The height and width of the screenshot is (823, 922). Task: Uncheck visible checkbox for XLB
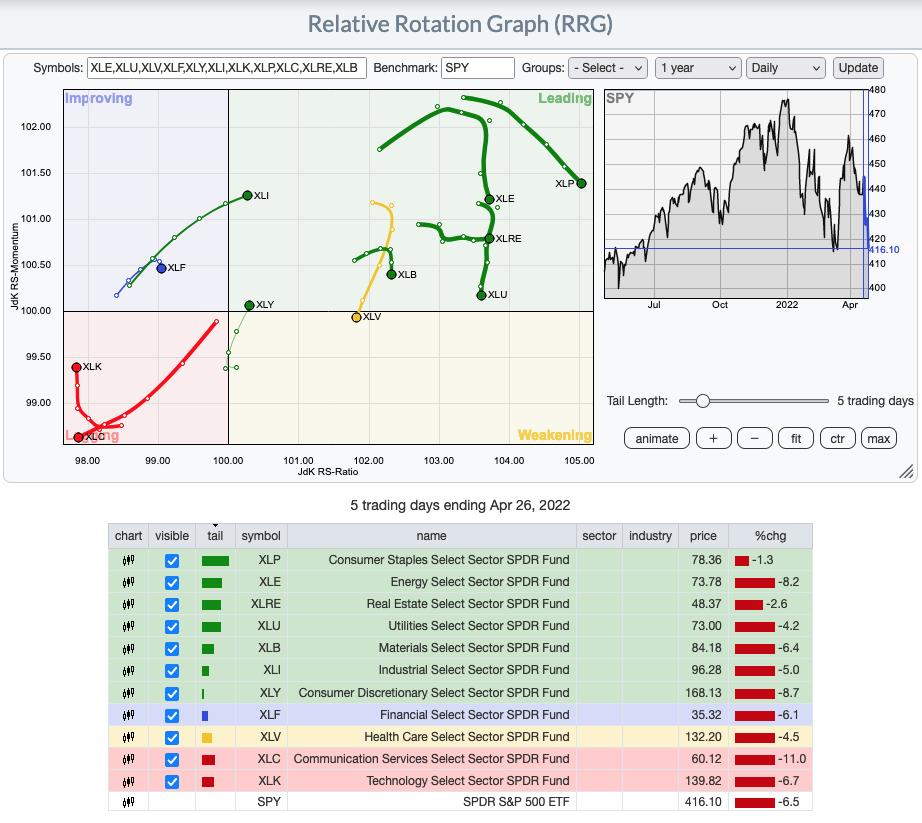coord(172,649)
